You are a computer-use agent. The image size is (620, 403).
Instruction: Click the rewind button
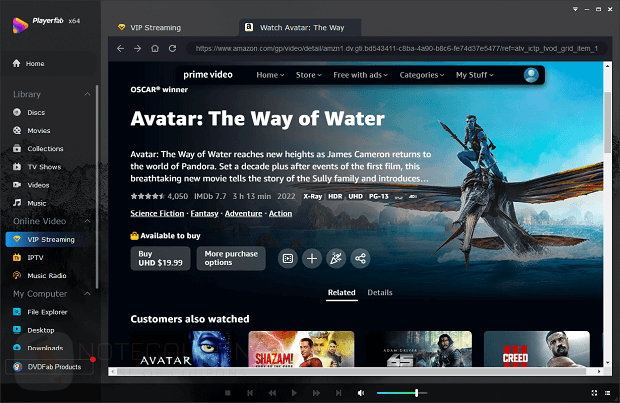pyautogui.click(x=272, y=393)
